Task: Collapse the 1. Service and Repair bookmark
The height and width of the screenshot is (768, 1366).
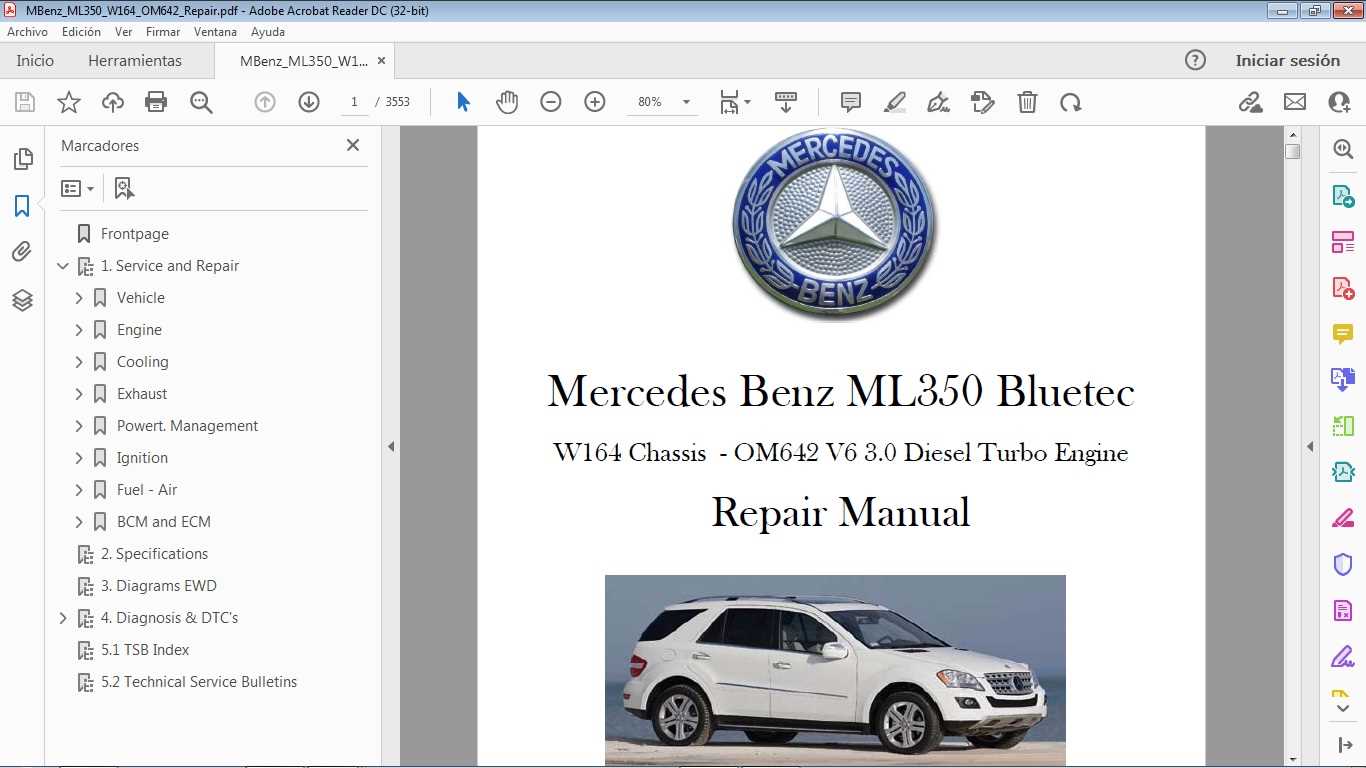Action: click(x=63, y=266)
